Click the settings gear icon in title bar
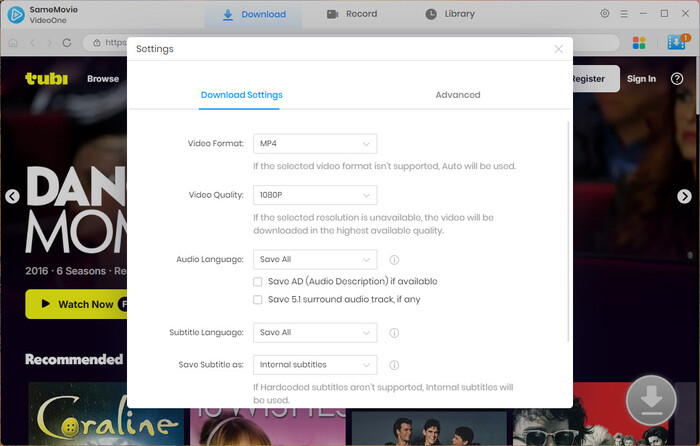 (x=604, y=14)
